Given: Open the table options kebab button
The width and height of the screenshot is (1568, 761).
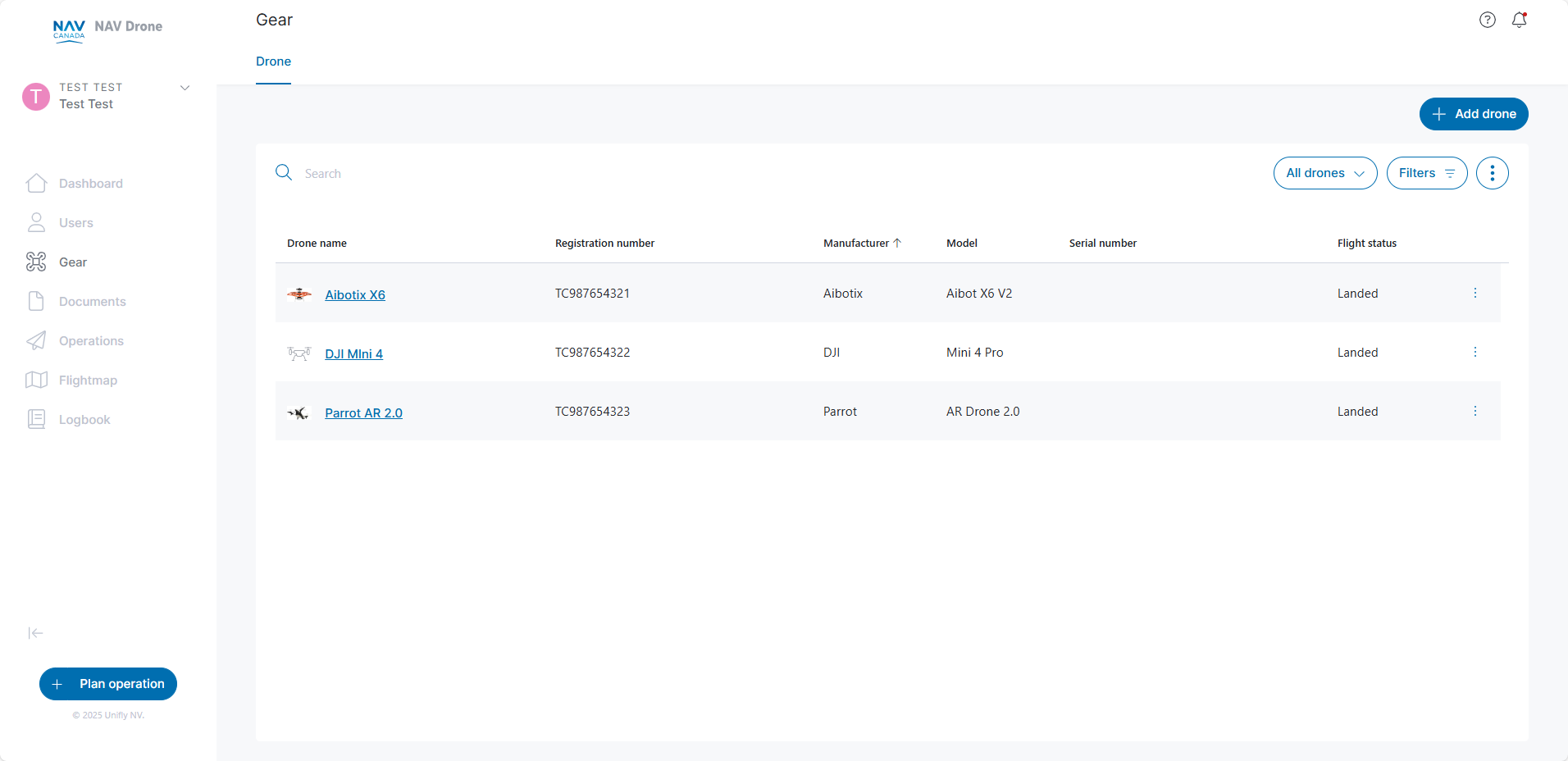Looking at the screenshot, I should 1492,173.
